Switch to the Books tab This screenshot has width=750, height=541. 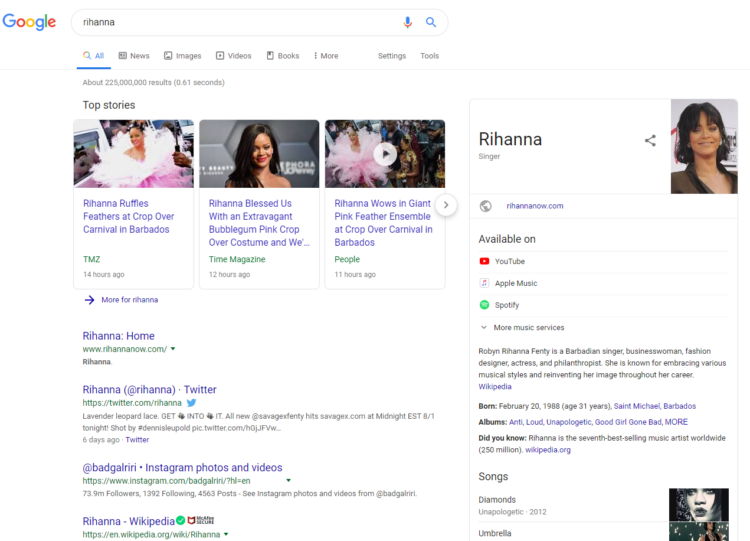coord(283,56)
